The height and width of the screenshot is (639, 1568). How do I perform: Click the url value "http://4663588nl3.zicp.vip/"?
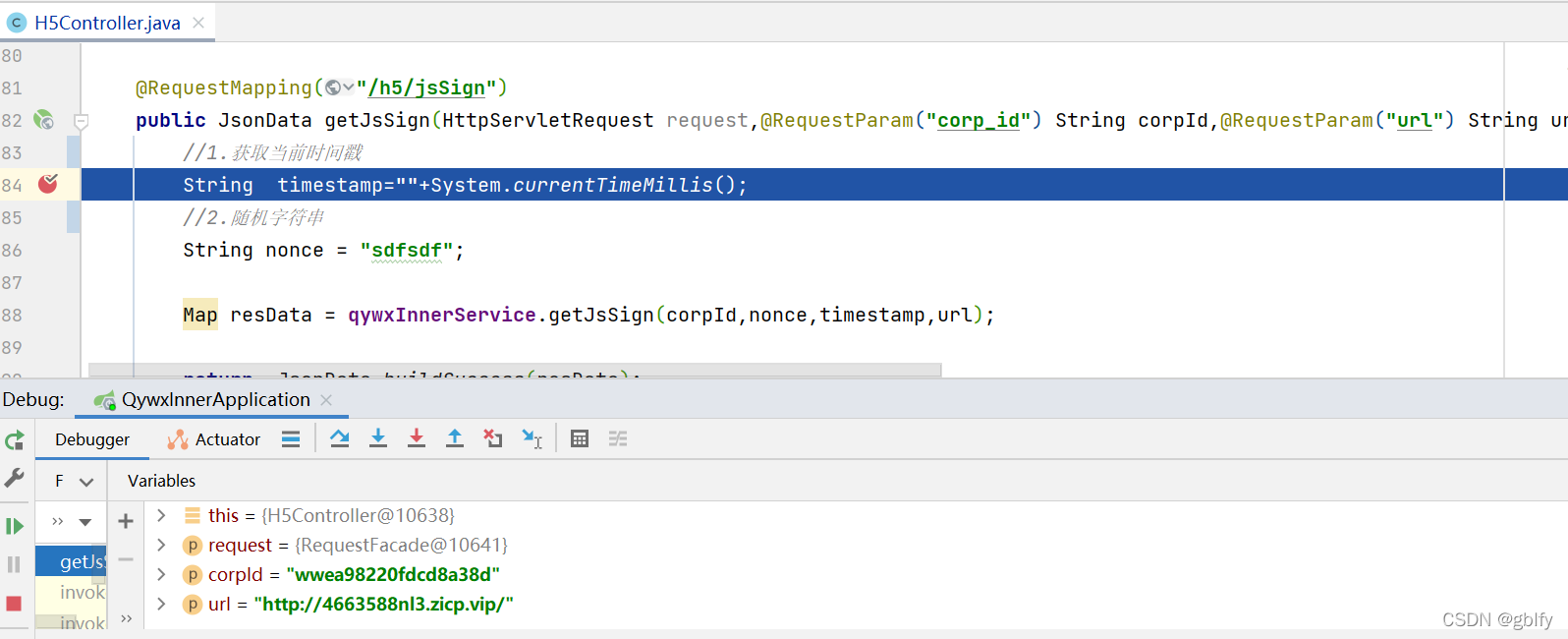tap(384, 604)
